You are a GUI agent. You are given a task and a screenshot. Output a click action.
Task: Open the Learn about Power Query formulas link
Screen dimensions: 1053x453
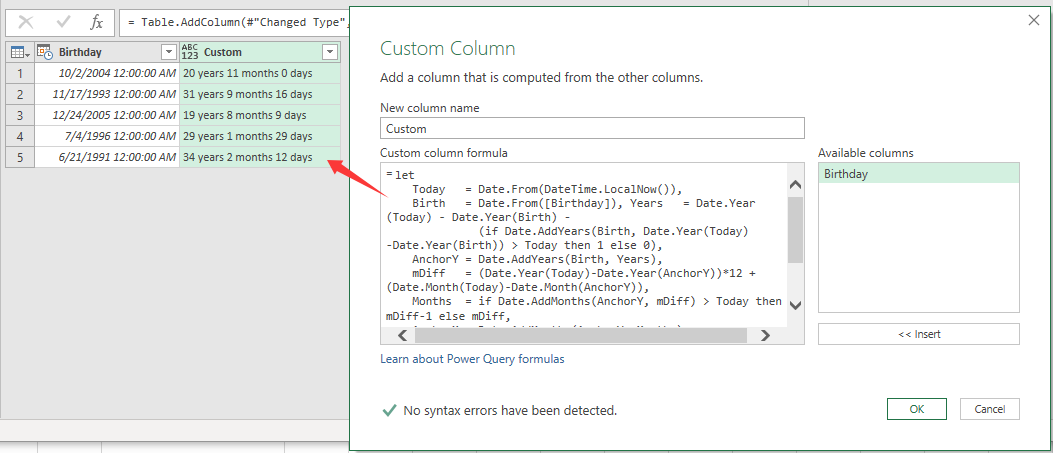[x=472, y=359]
